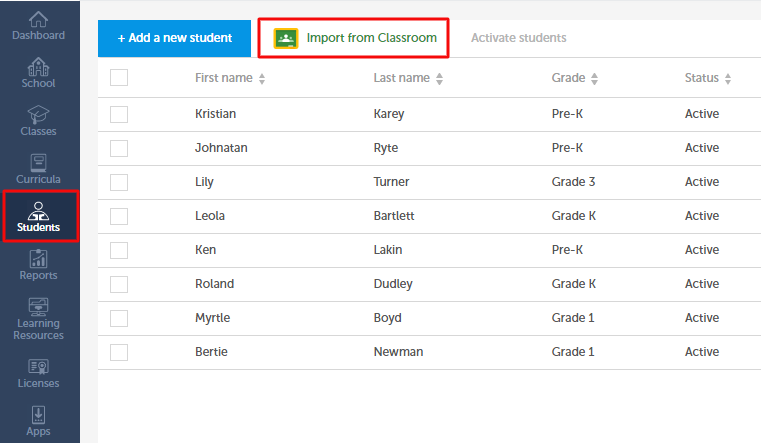The image size is (761, 443).
Task: Click Grade K in Leola's row
Action: pyautogui.click(x=574, y=216)
